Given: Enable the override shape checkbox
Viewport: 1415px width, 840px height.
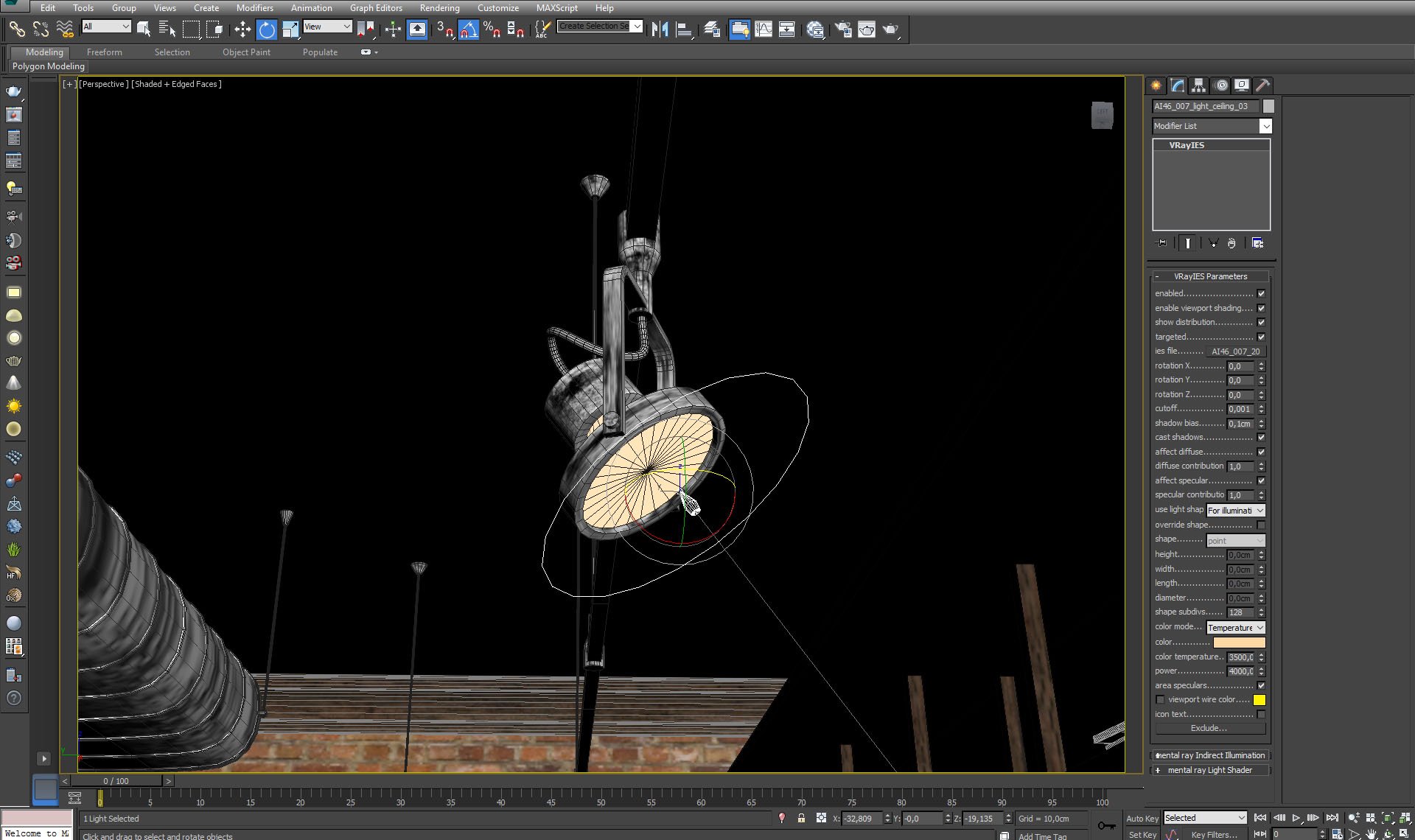Looking at the screenshot, I should (x=1261, y=525).
